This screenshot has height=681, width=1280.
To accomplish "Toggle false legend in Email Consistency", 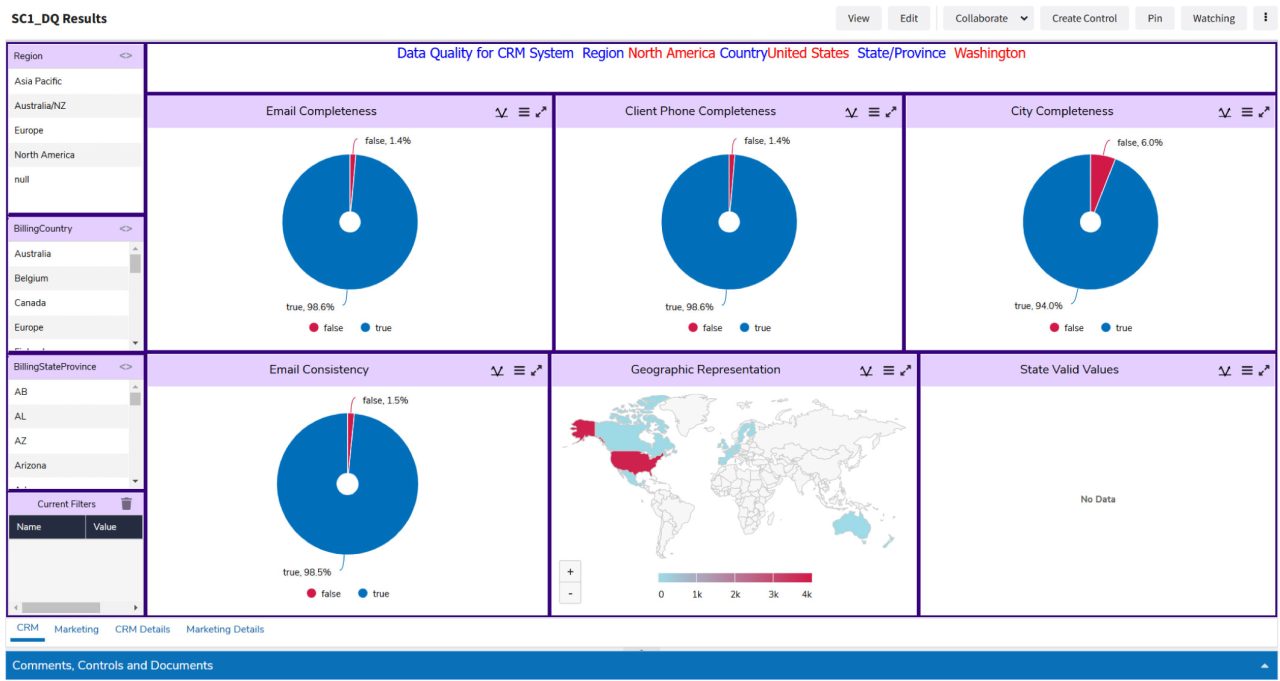I will [x=324, y=594].
